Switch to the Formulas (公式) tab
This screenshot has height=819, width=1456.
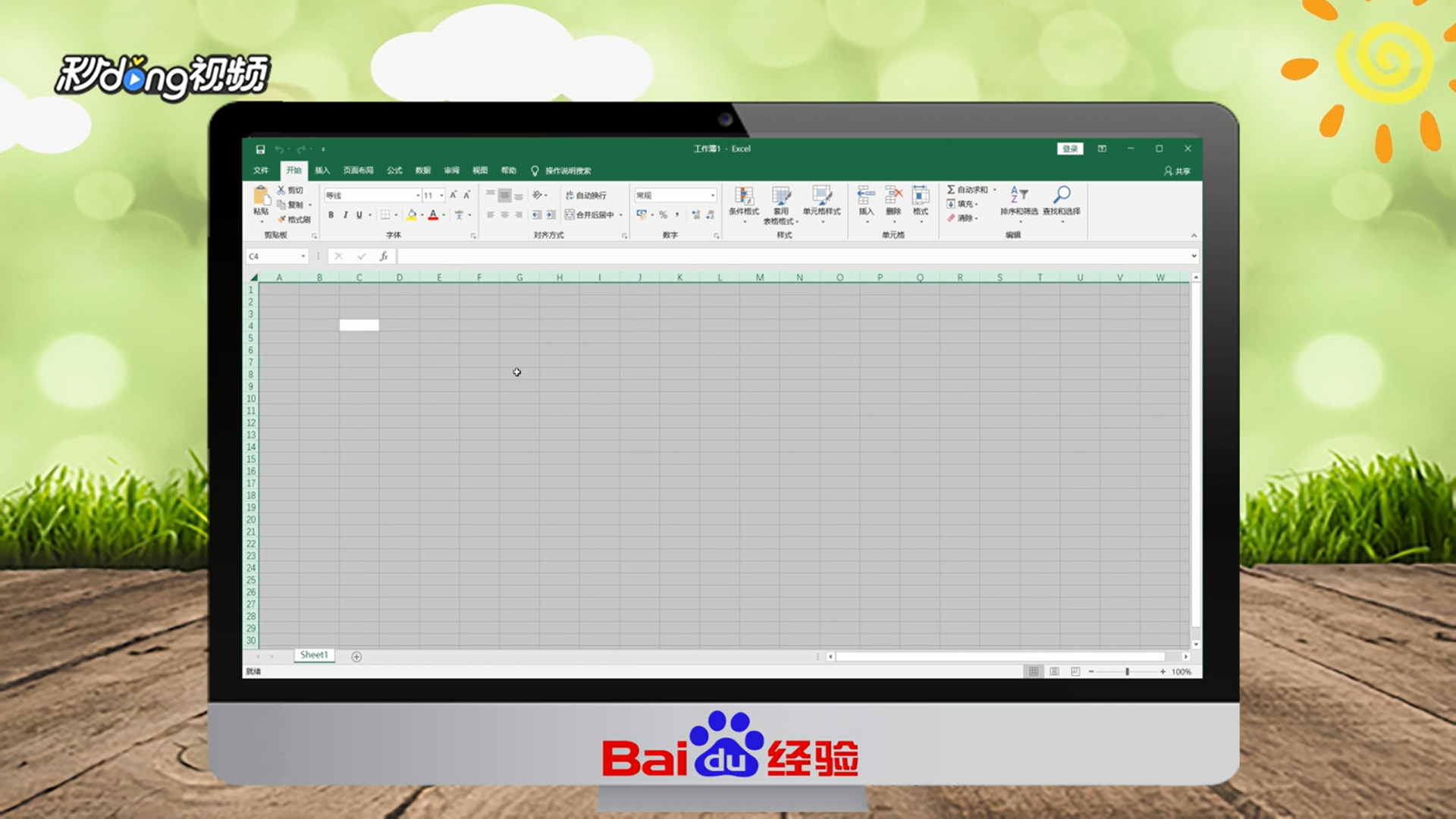(x=394, y=171)
